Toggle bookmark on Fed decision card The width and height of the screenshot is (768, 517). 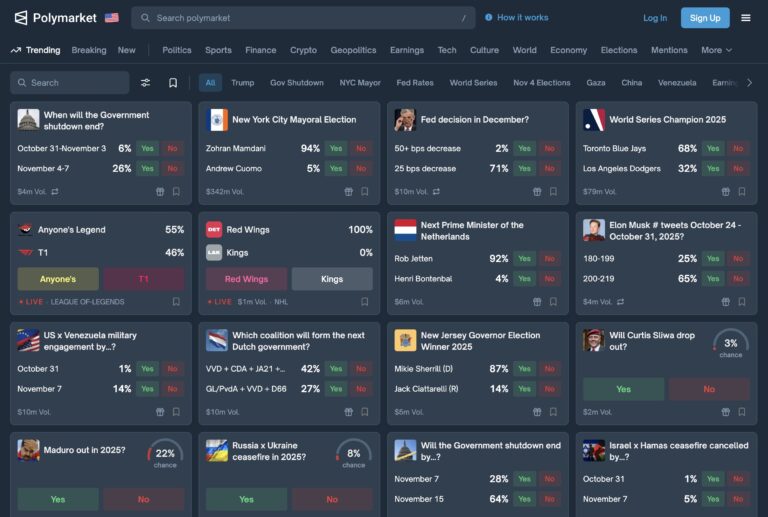click(553, 191)
